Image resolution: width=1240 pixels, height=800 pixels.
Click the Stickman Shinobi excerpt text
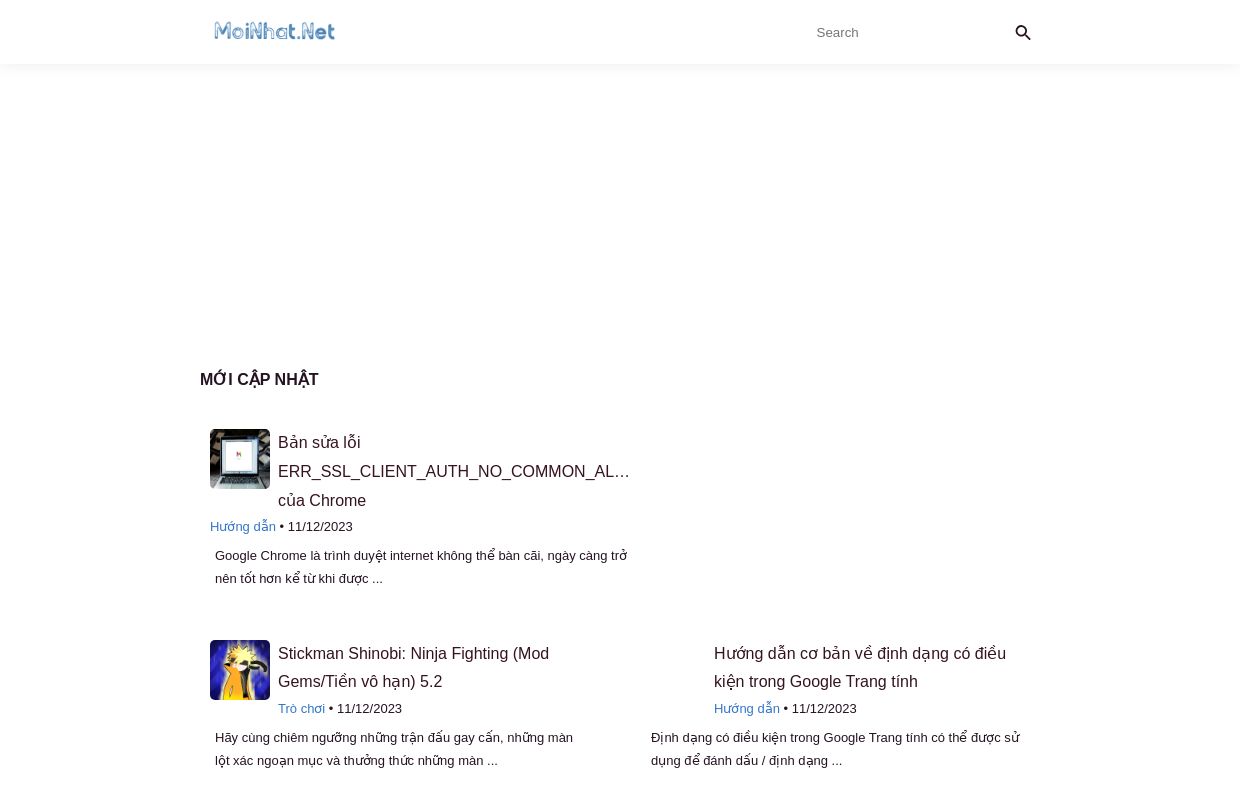[394, 749]
